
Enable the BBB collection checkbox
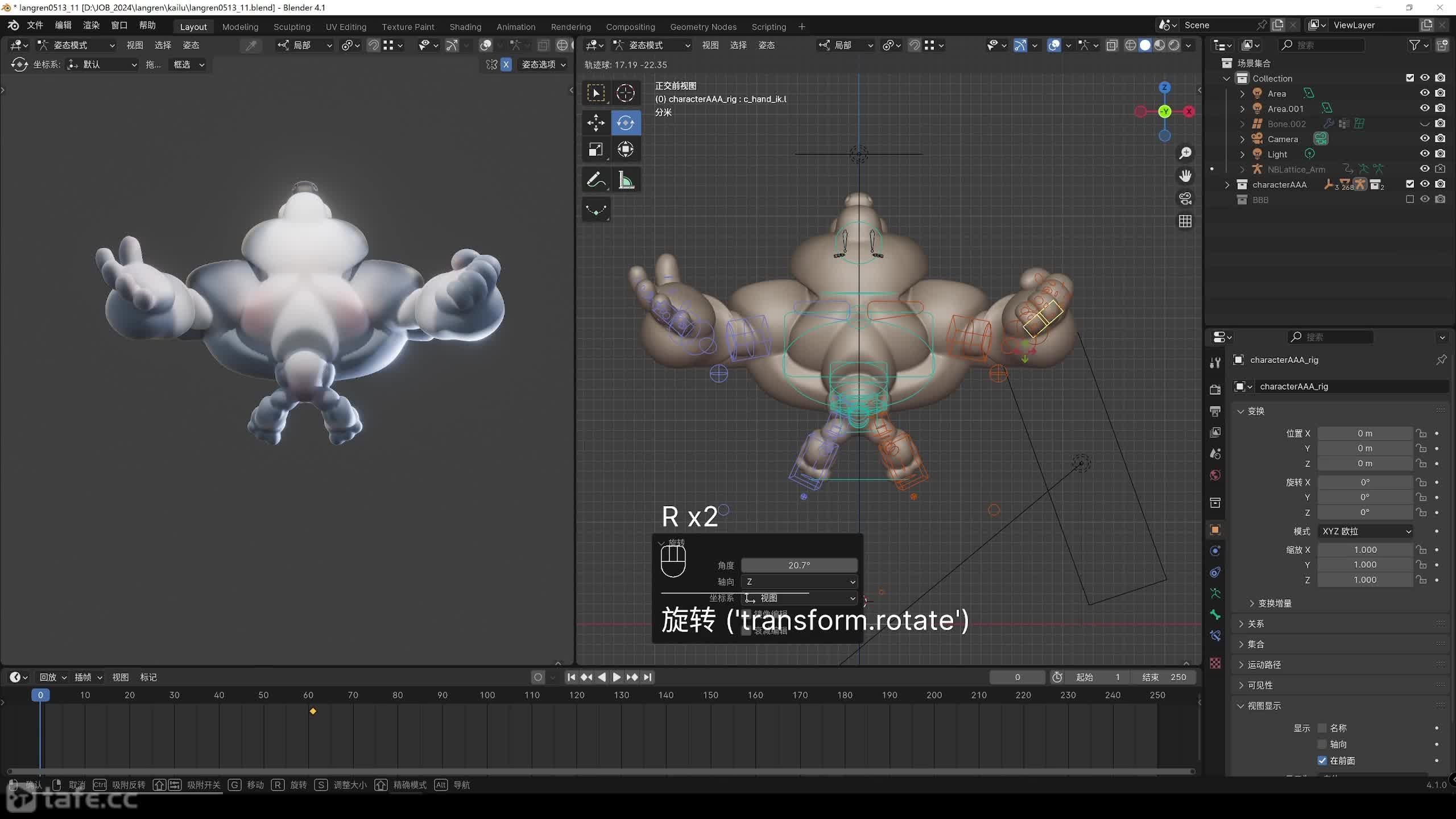[1410, 200]
